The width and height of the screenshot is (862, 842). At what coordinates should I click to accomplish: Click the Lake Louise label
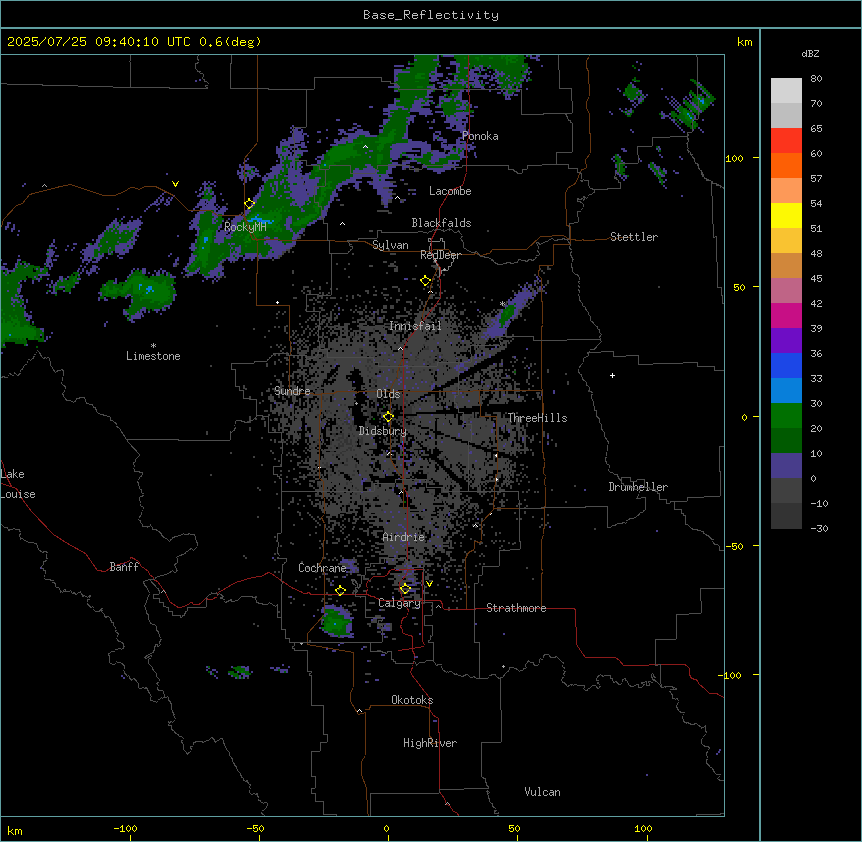pos(17,484)
